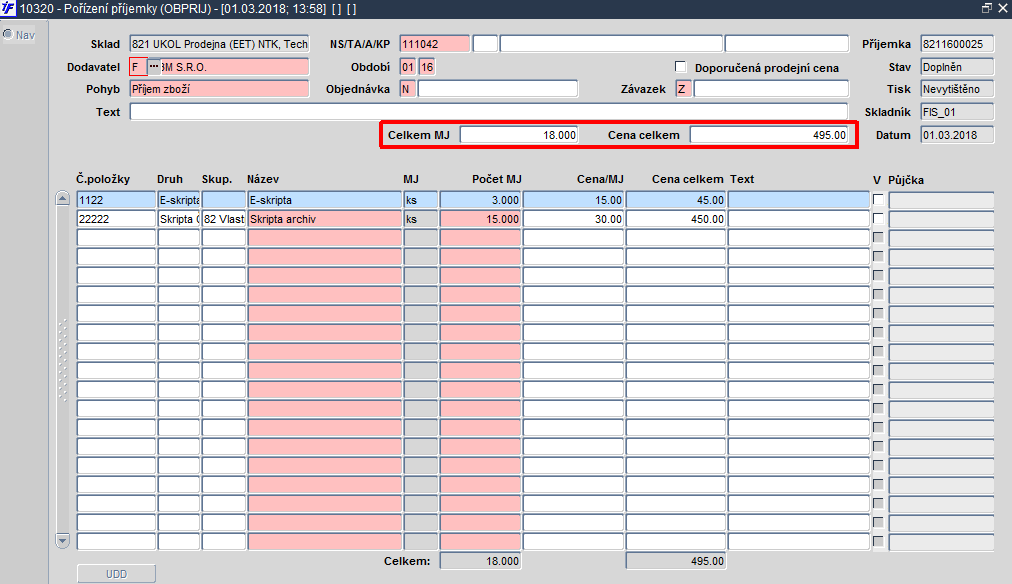This screenshot has height=584, width=1012.
Task: Click Text cell of item 22222
Action: 799,219
